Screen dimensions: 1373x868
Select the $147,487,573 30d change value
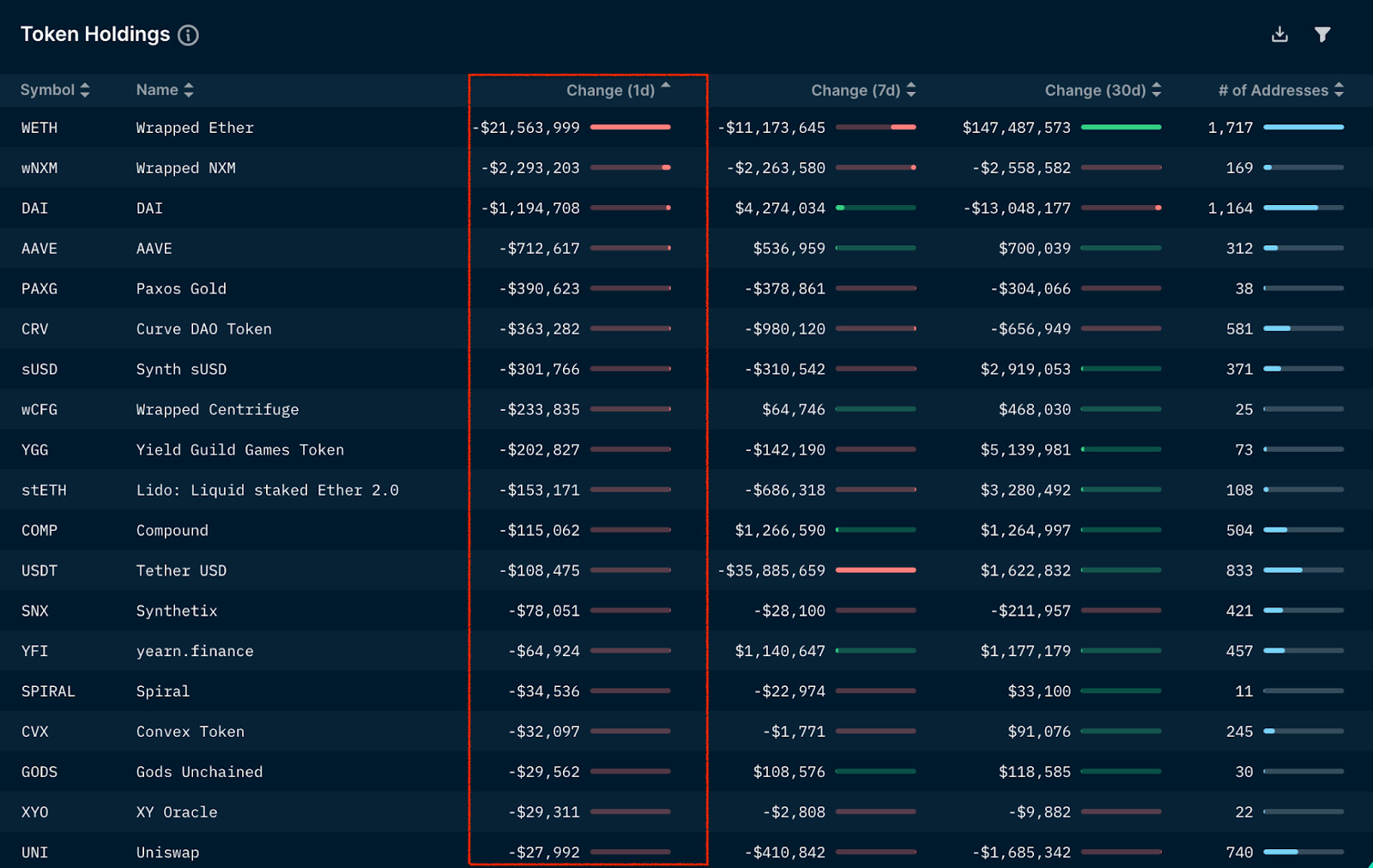click(x=1017, y=128)
